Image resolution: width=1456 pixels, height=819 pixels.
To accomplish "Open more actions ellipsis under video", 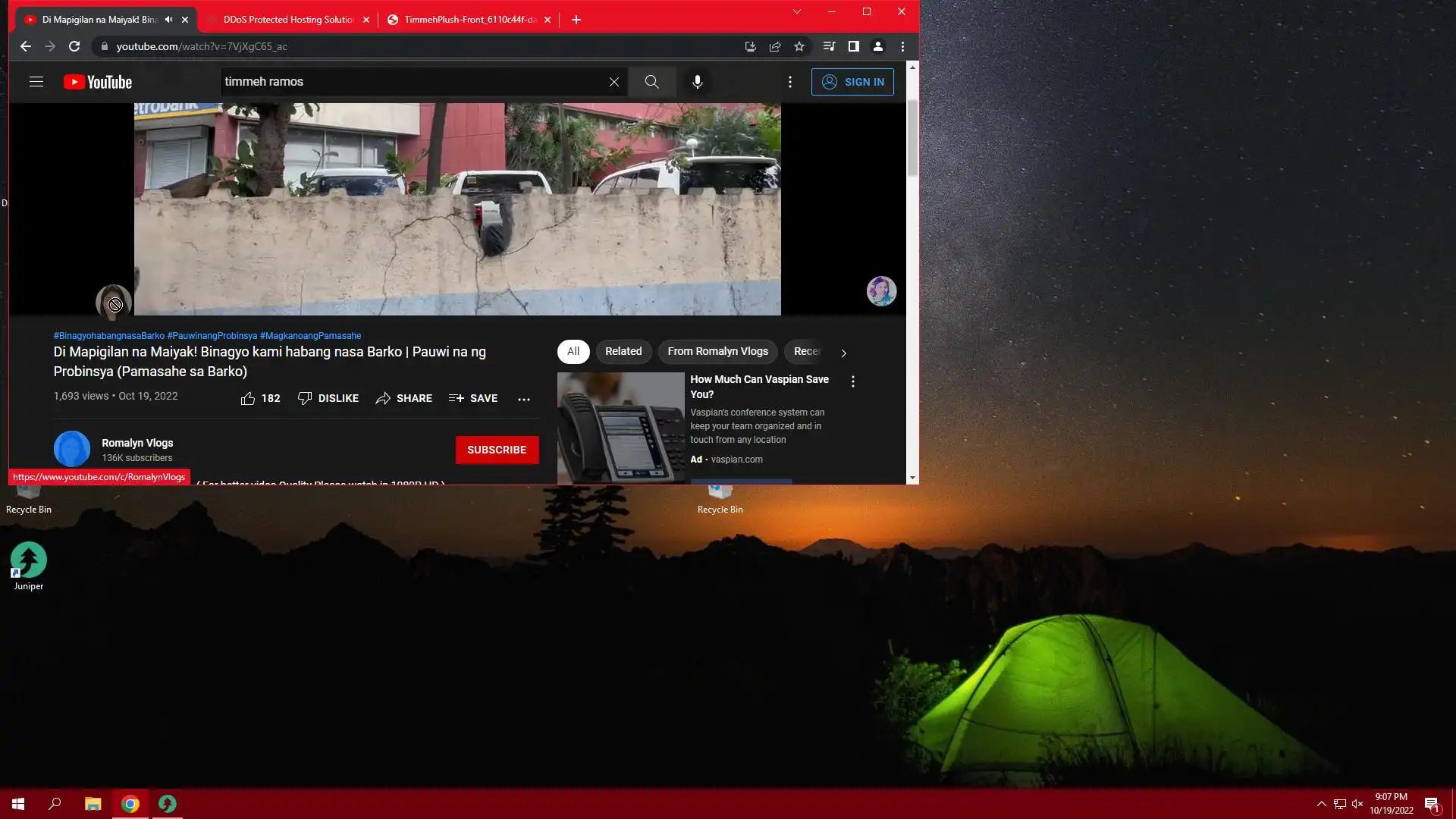I will [x=524, y=399].
